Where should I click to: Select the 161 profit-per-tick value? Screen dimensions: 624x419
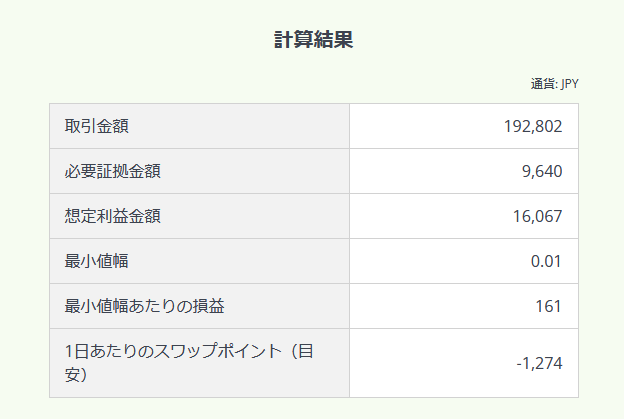(549, 306)
